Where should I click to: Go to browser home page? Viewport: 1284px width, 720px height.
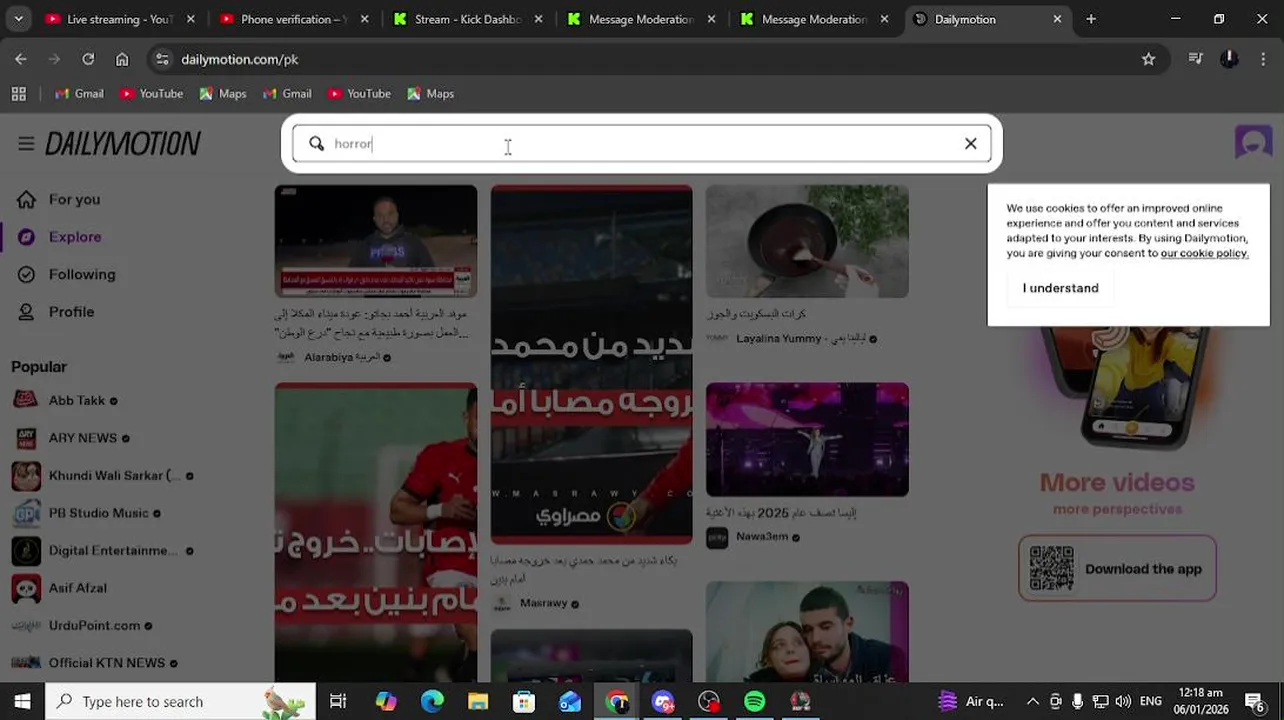point(122,59)
